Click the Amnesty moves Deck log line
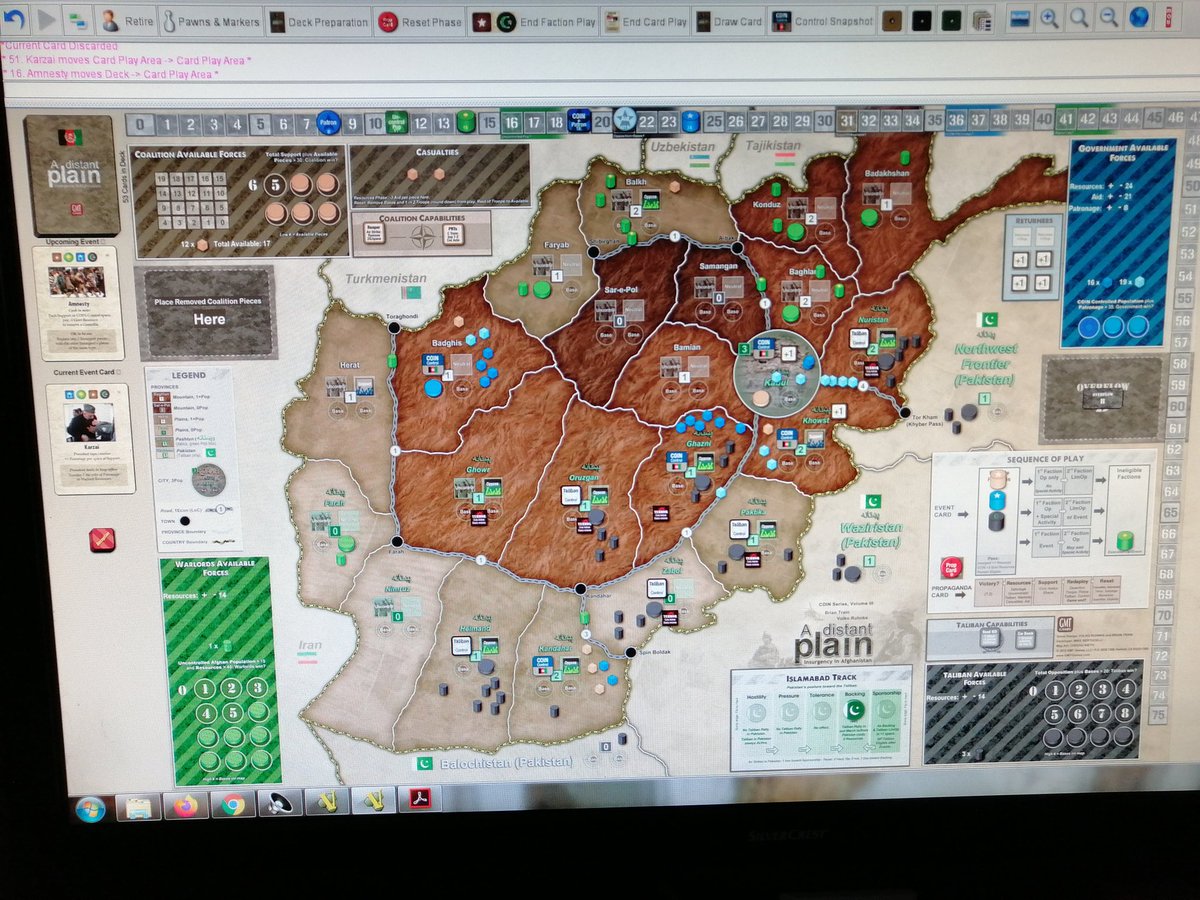The image size is (1200, 900). coord(111,74)
